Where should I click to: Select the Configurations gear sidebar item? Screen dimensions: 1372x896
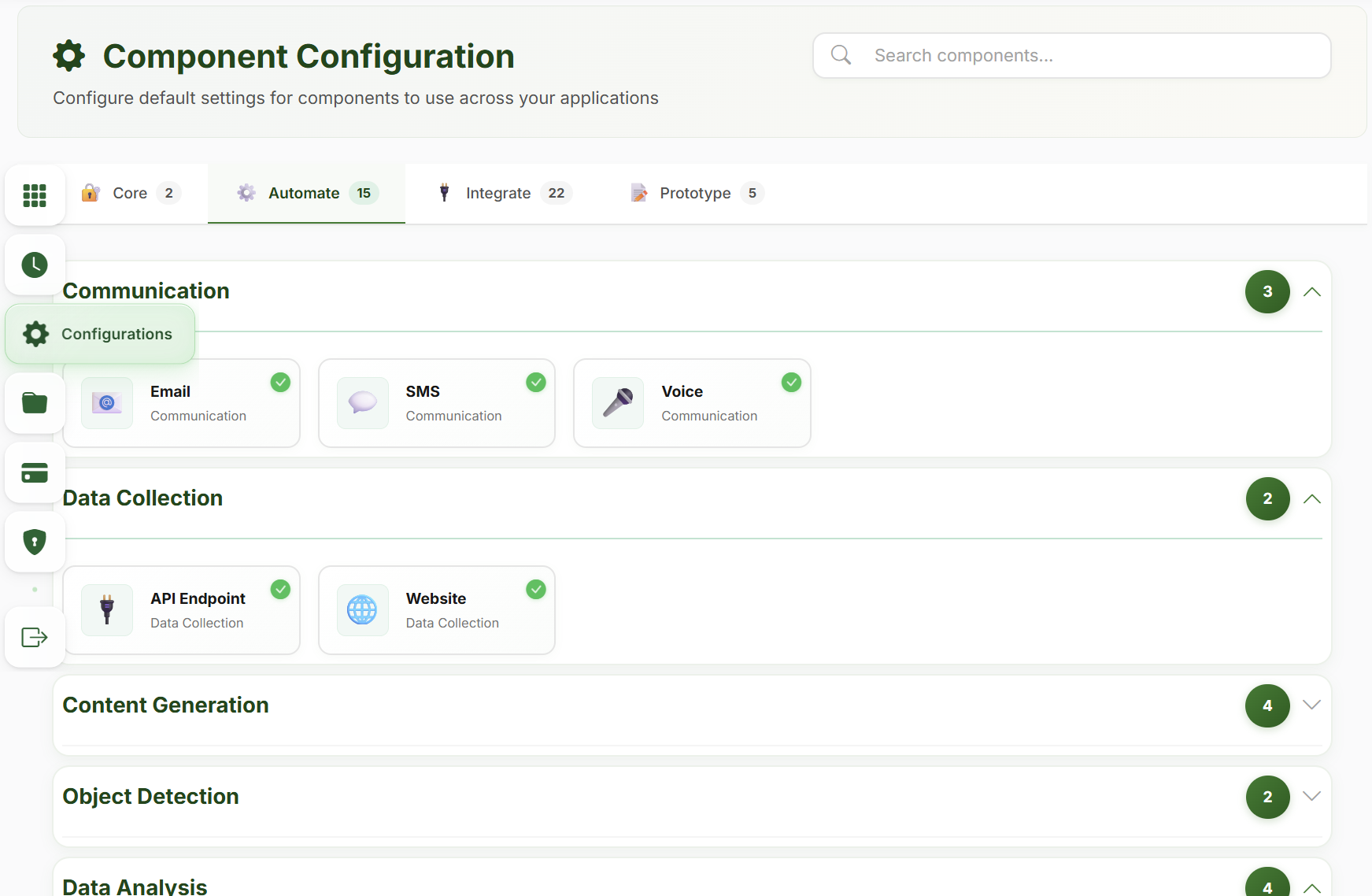click(x=100, y=334)
